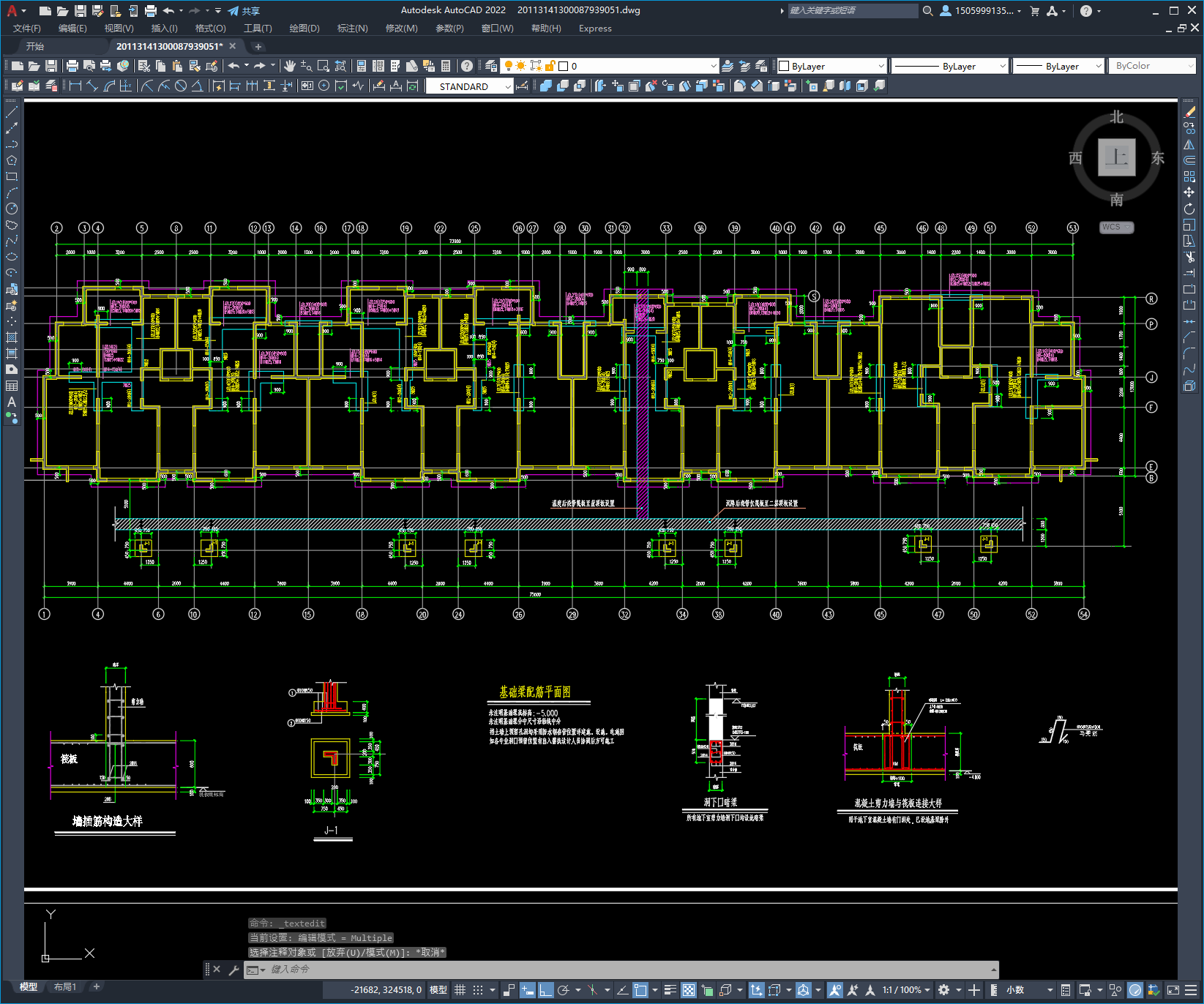Select the Line tool in draw toolbar
1204x1004 pixels.
[x=12, y=112]
